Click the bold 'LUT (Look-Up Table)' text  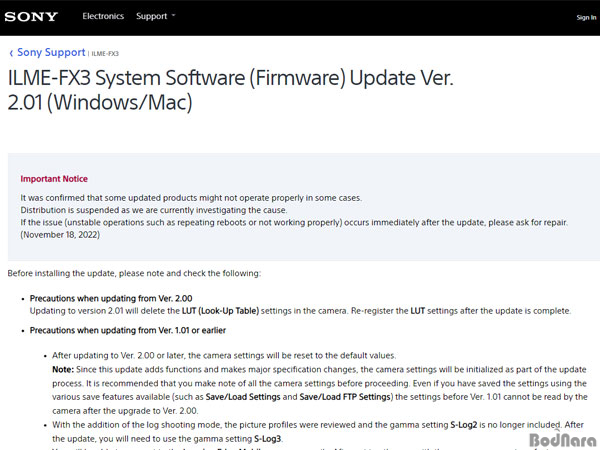coord(220,311)
